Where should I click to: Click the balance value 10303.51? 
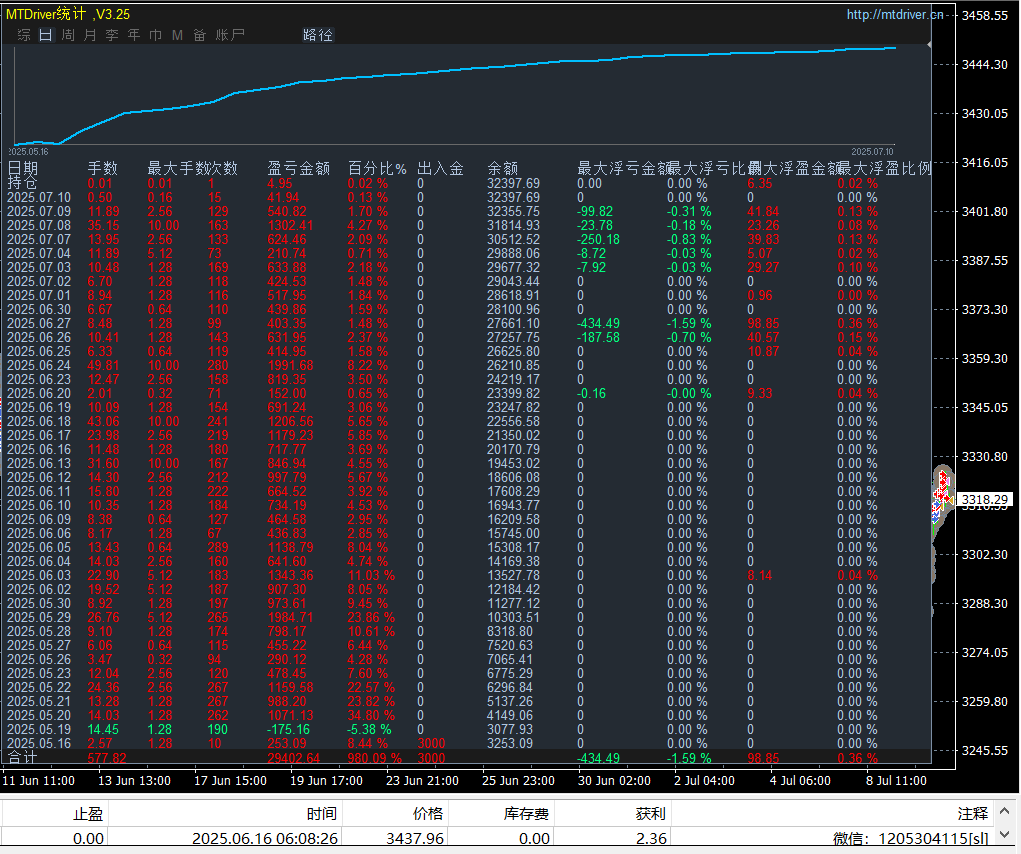click(x=513, y=617)
